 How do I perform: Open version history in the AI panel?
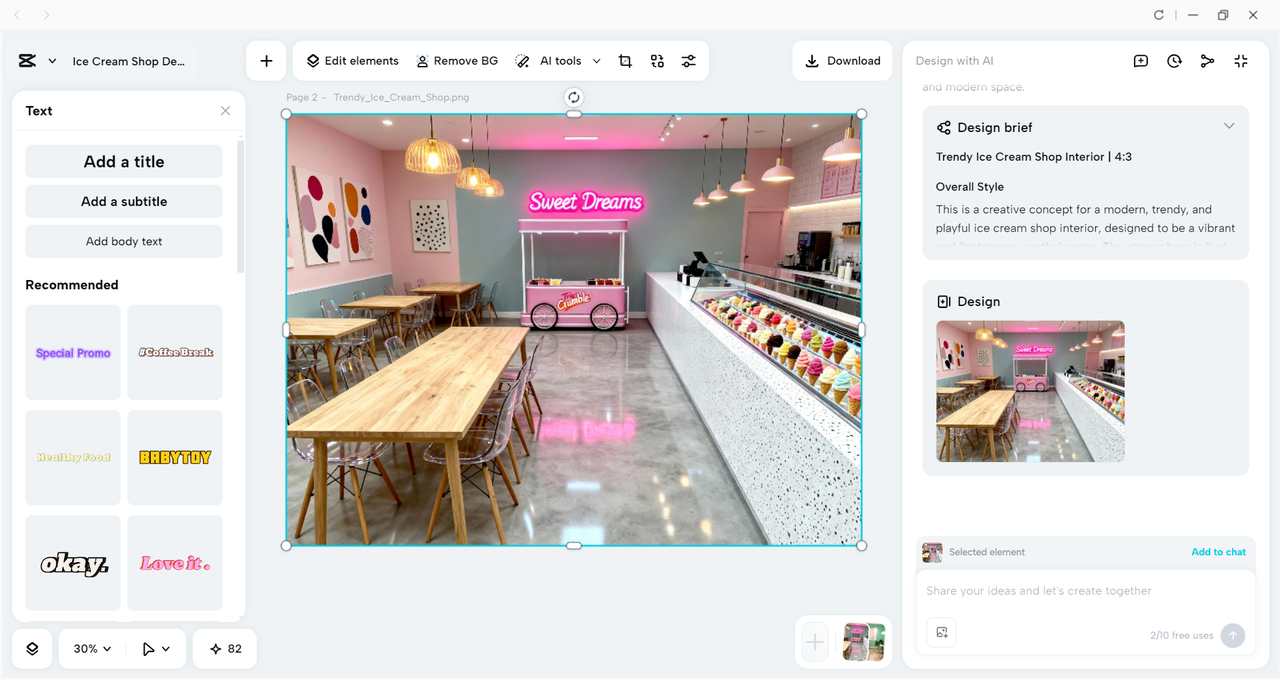tap(1174, 61)
